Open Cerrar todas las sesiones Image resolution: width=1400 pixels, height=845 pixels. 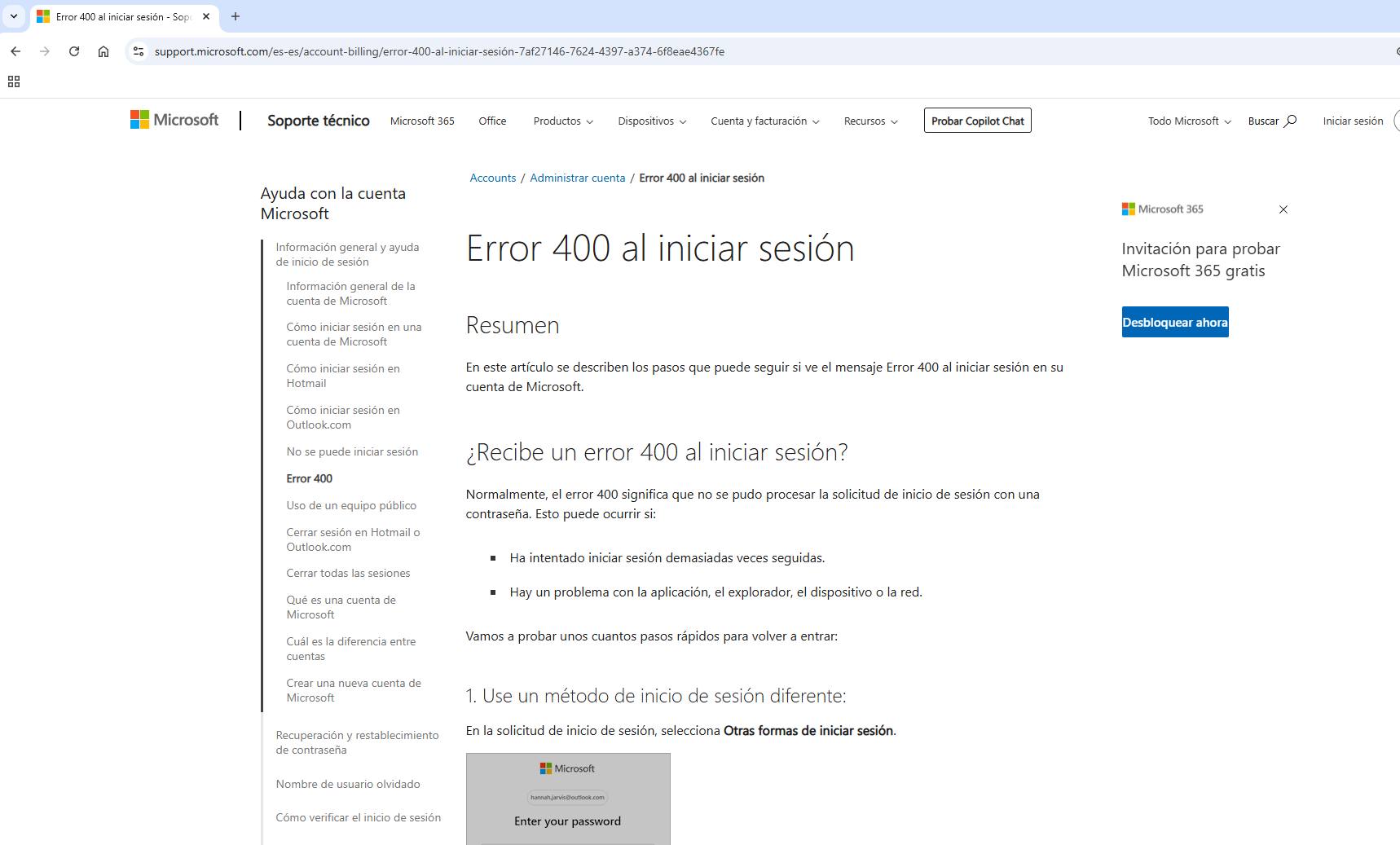348,573
